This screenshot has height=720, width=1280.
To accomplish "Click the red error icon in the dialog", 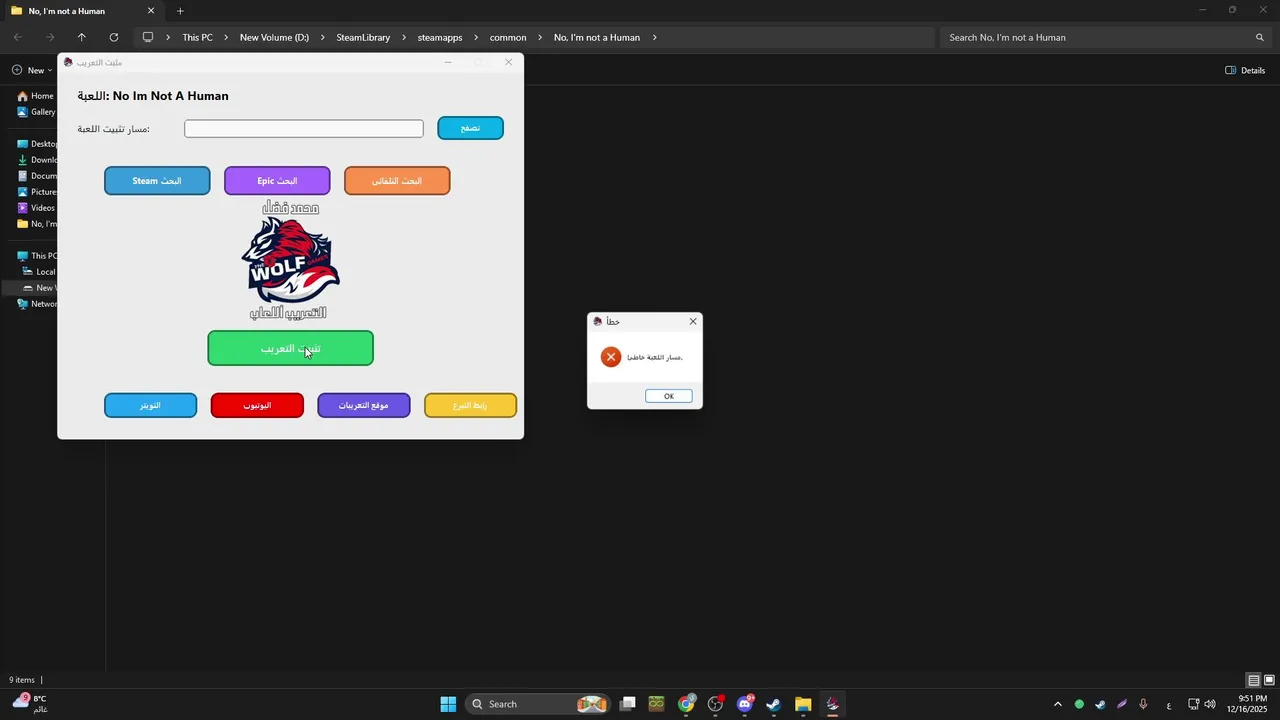I will pos(611,357).
